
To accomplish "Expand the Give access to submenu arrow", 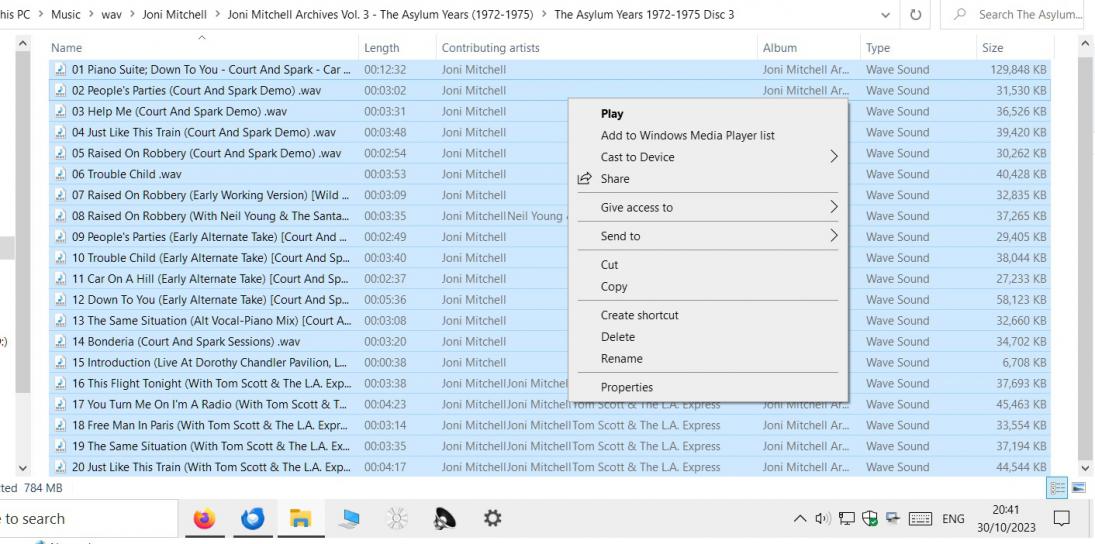I will click(x=833, y=208).
